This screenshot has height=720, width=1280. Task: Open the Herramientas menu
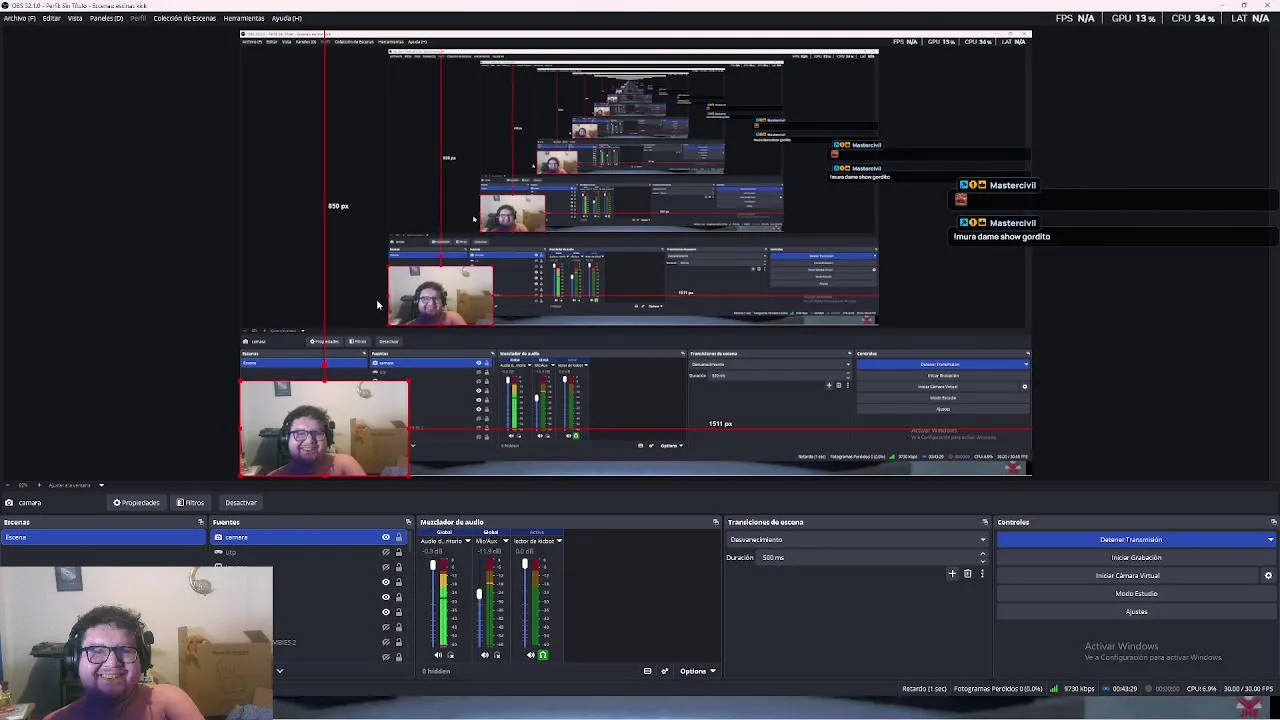(x=244, y=18)
